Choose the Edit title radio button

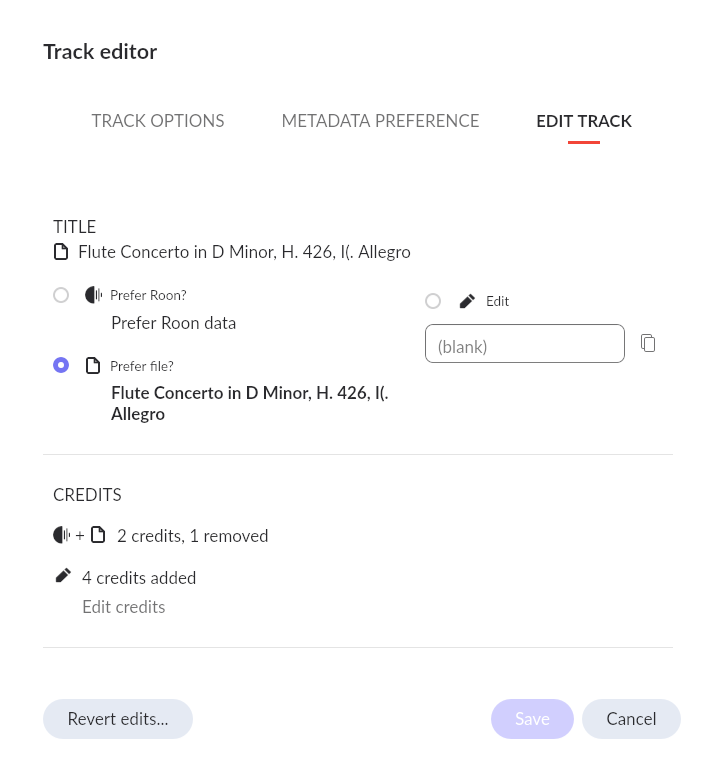coord(433,301)
